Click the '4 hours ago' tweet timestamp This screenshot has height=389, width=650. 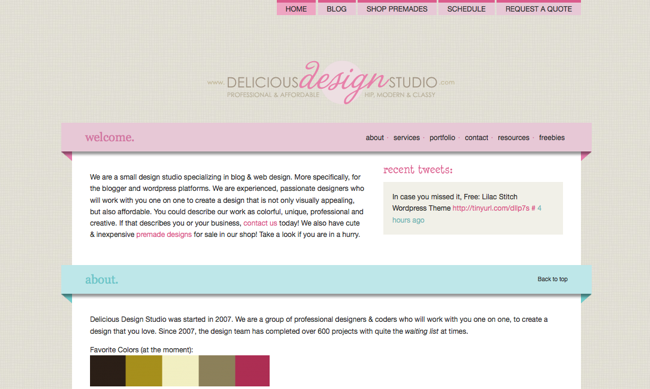point(467,214)
